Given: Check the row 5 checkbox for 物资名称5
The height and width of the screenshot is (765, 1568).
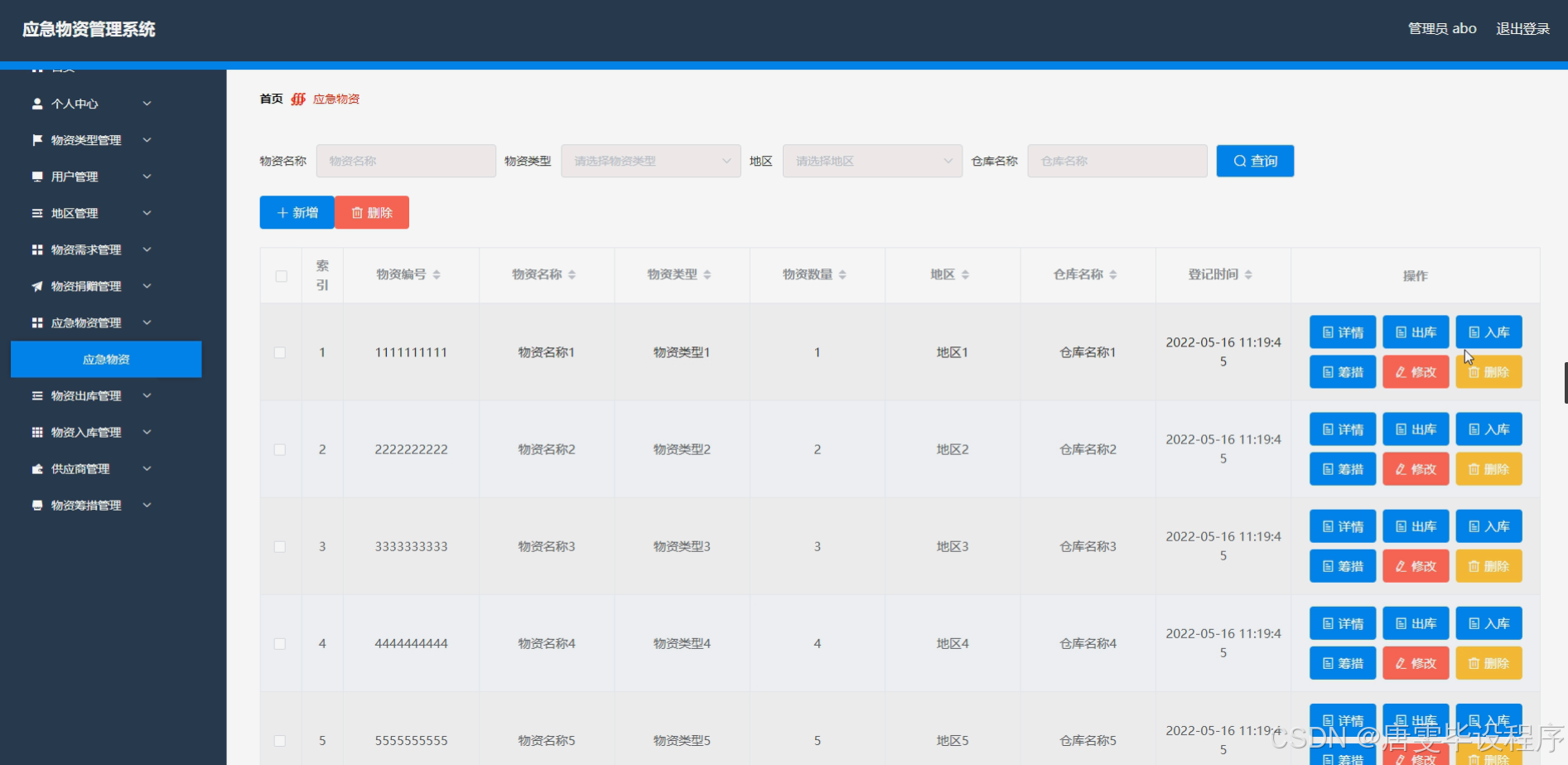Looking at the screenshot, I should (x=280, y=740).
